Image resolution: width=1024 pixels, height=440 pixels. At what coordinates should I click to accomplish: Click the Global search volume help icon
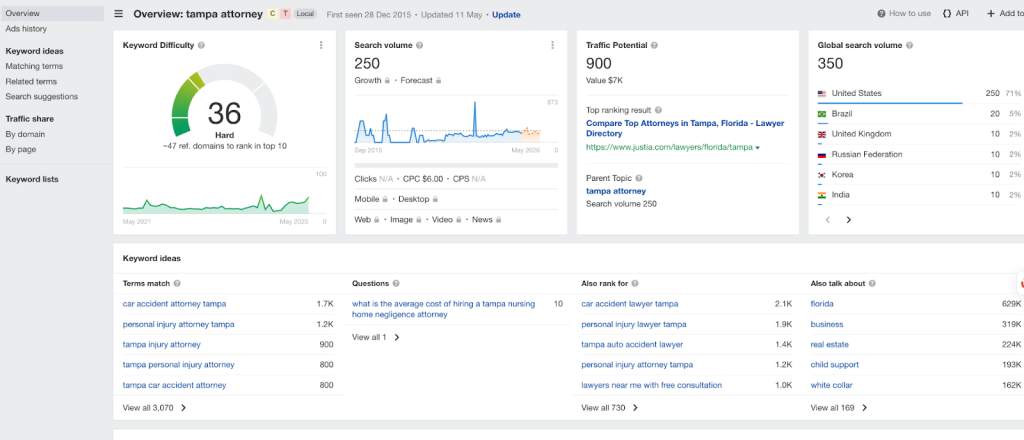click(x=910, y=46)
